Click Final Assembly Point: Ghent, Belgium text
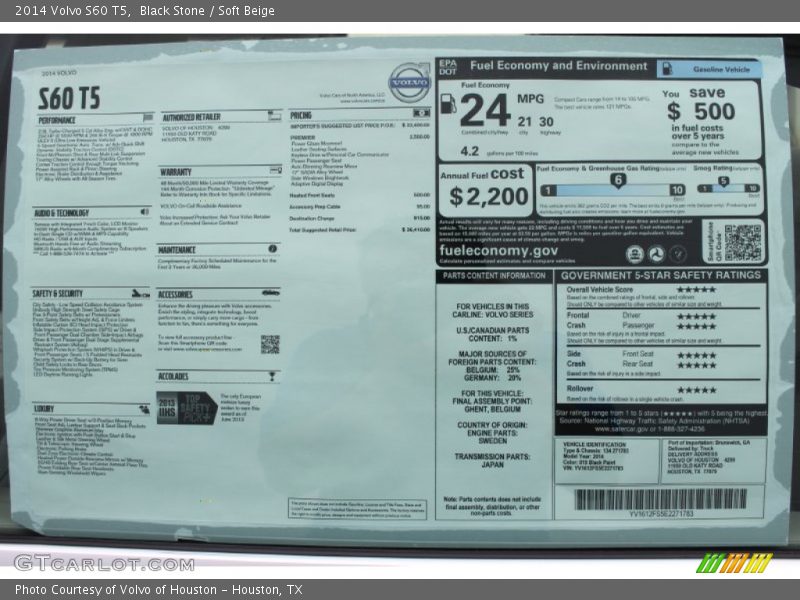Viewport: 800px width, 600px height. coord(492,401)
